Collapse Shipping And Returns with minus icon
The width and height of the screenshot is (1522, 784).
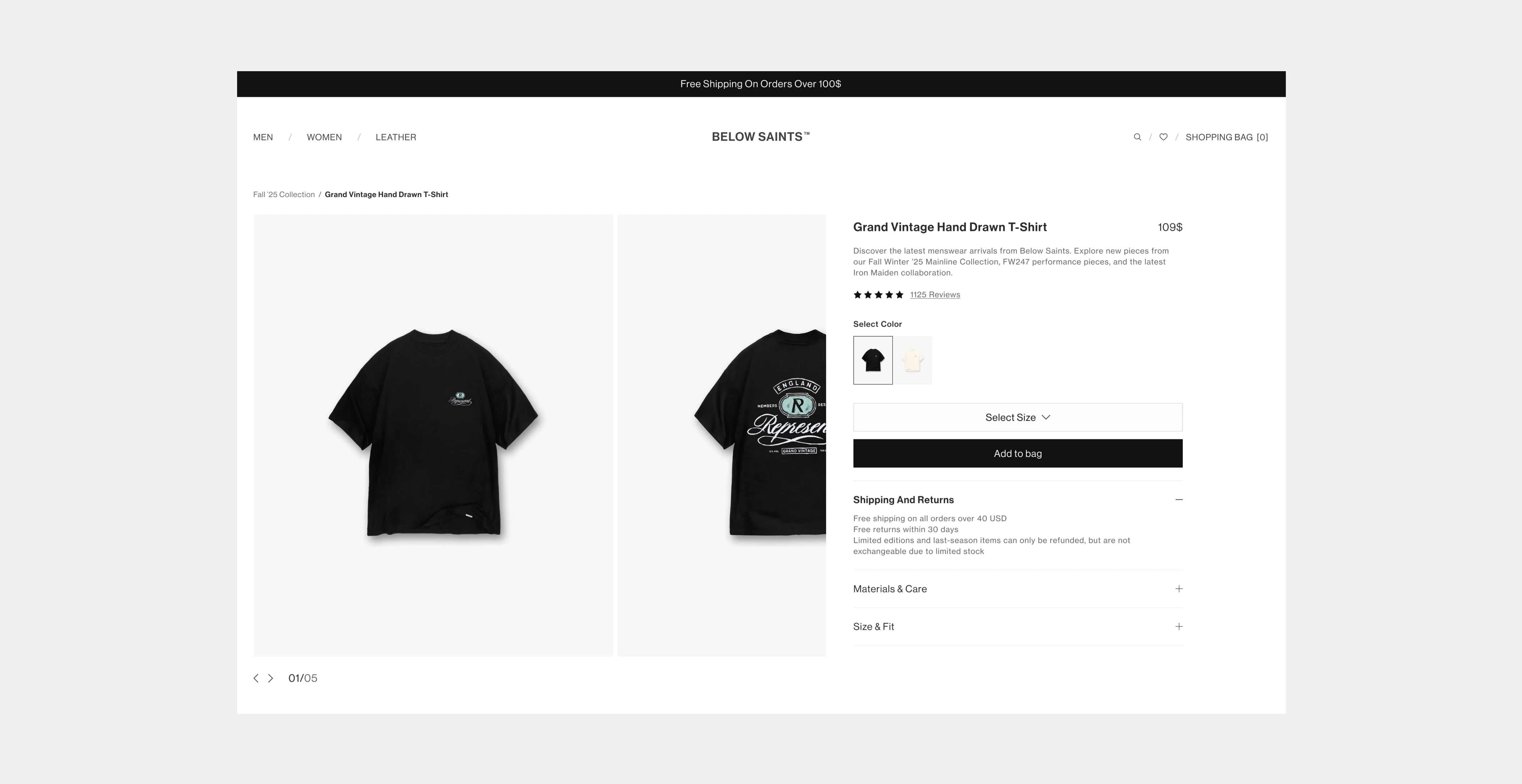point(1179,500)
